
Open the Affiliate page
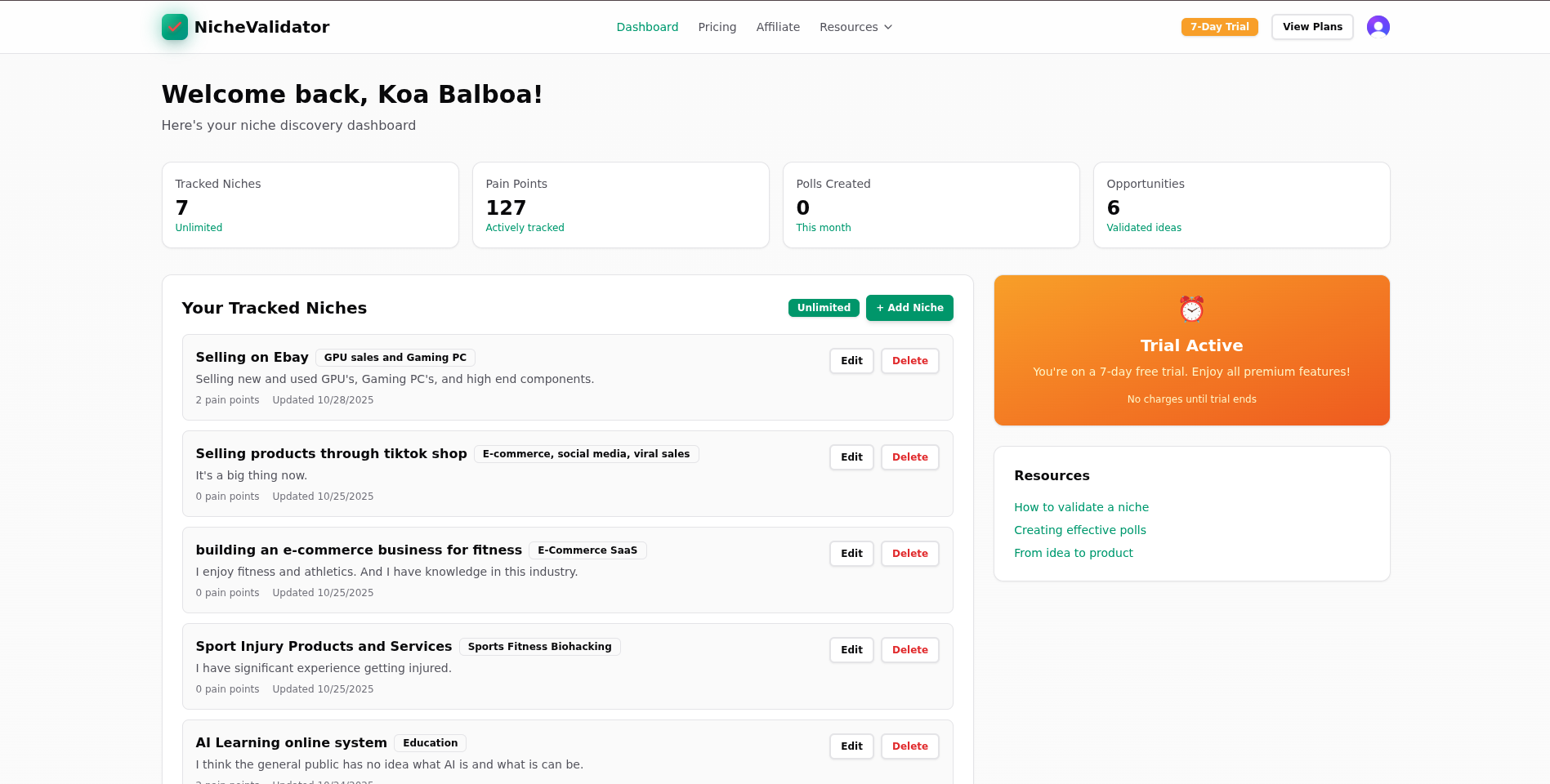[x=777, y=26]
